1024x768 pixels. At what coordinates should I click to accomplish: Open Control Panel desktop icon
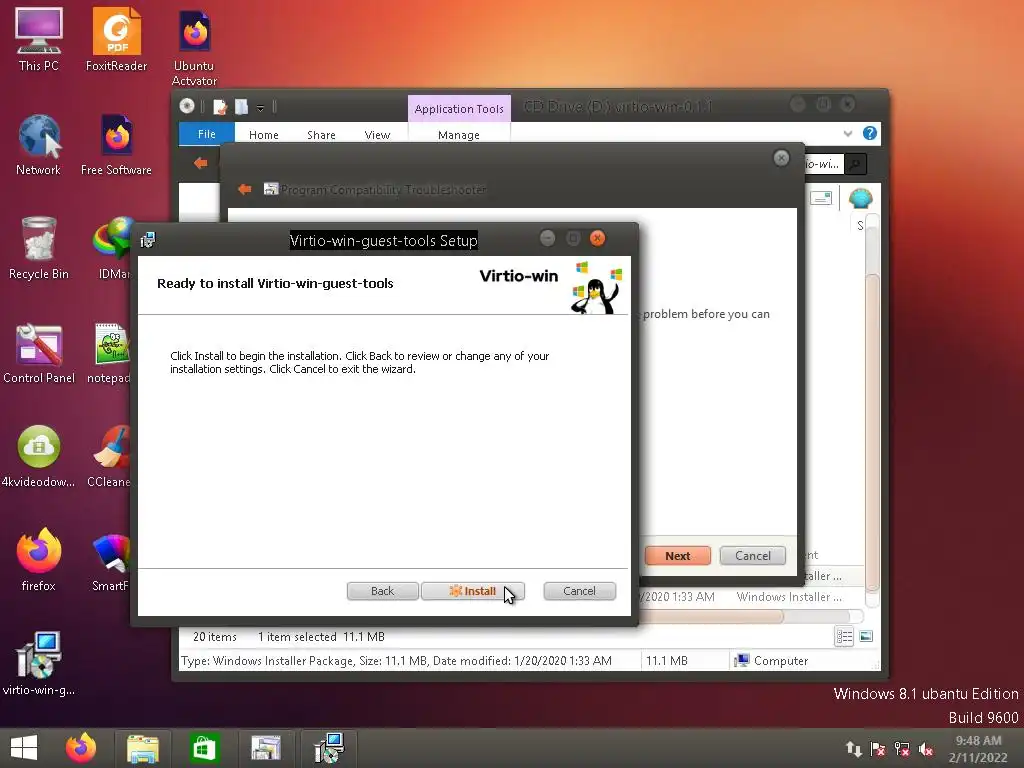[x=39, y=353]
